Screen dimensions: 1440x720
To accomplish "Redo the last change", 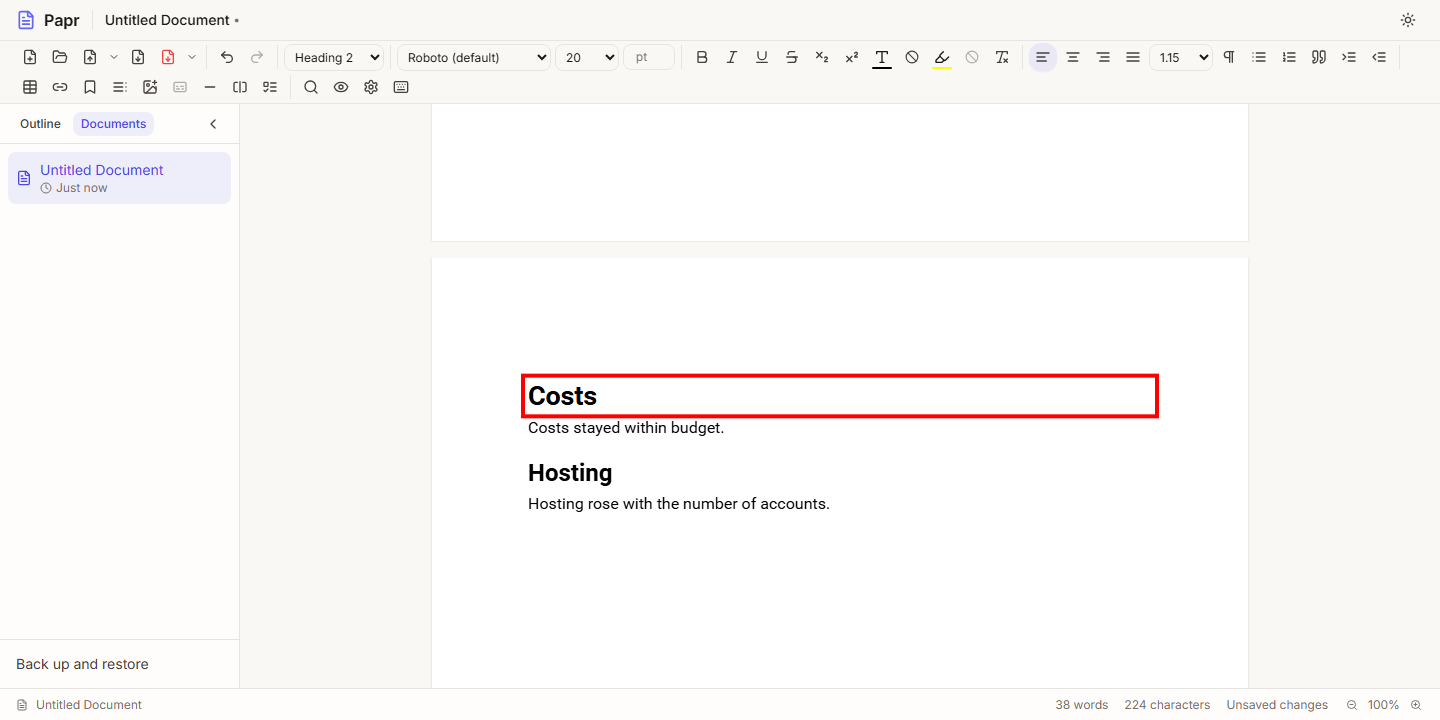I will 257,57.
